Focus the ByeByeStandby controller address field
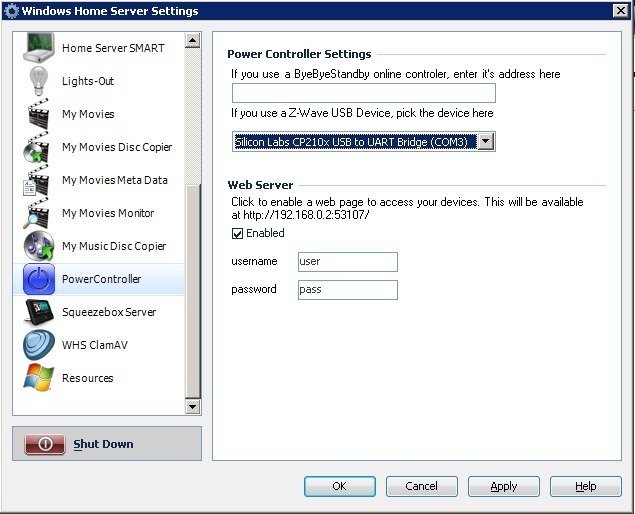The width and height of the screenshot is (635, 514). click(363, 93)
